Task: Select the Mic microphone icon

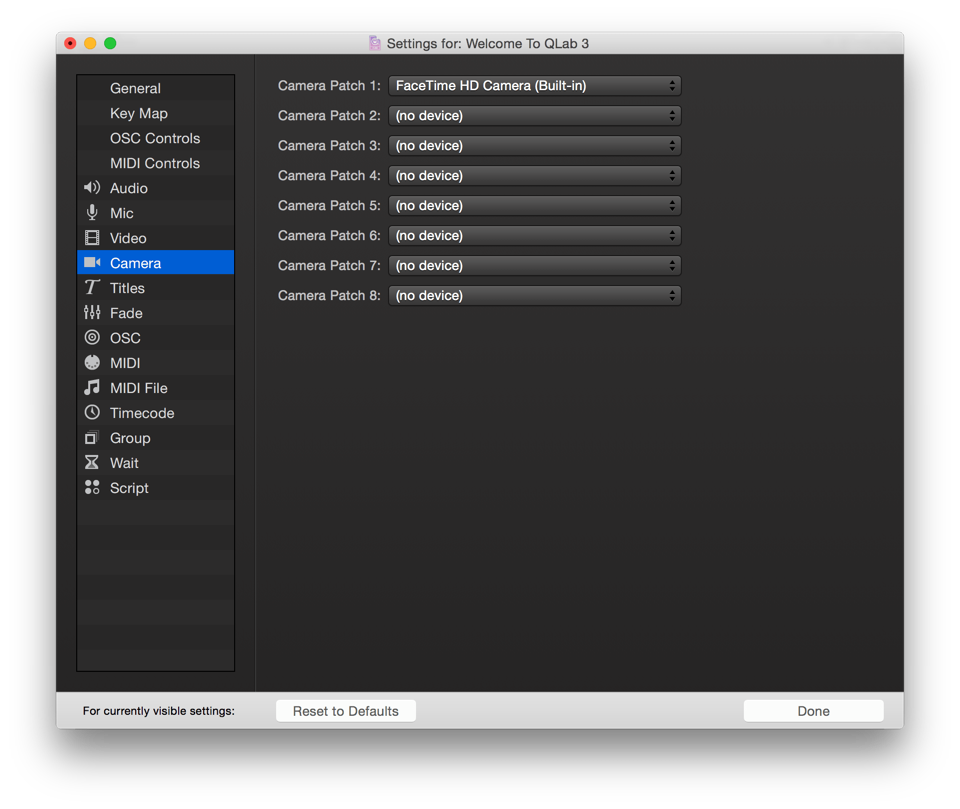Action: click(x=92, y=213)
